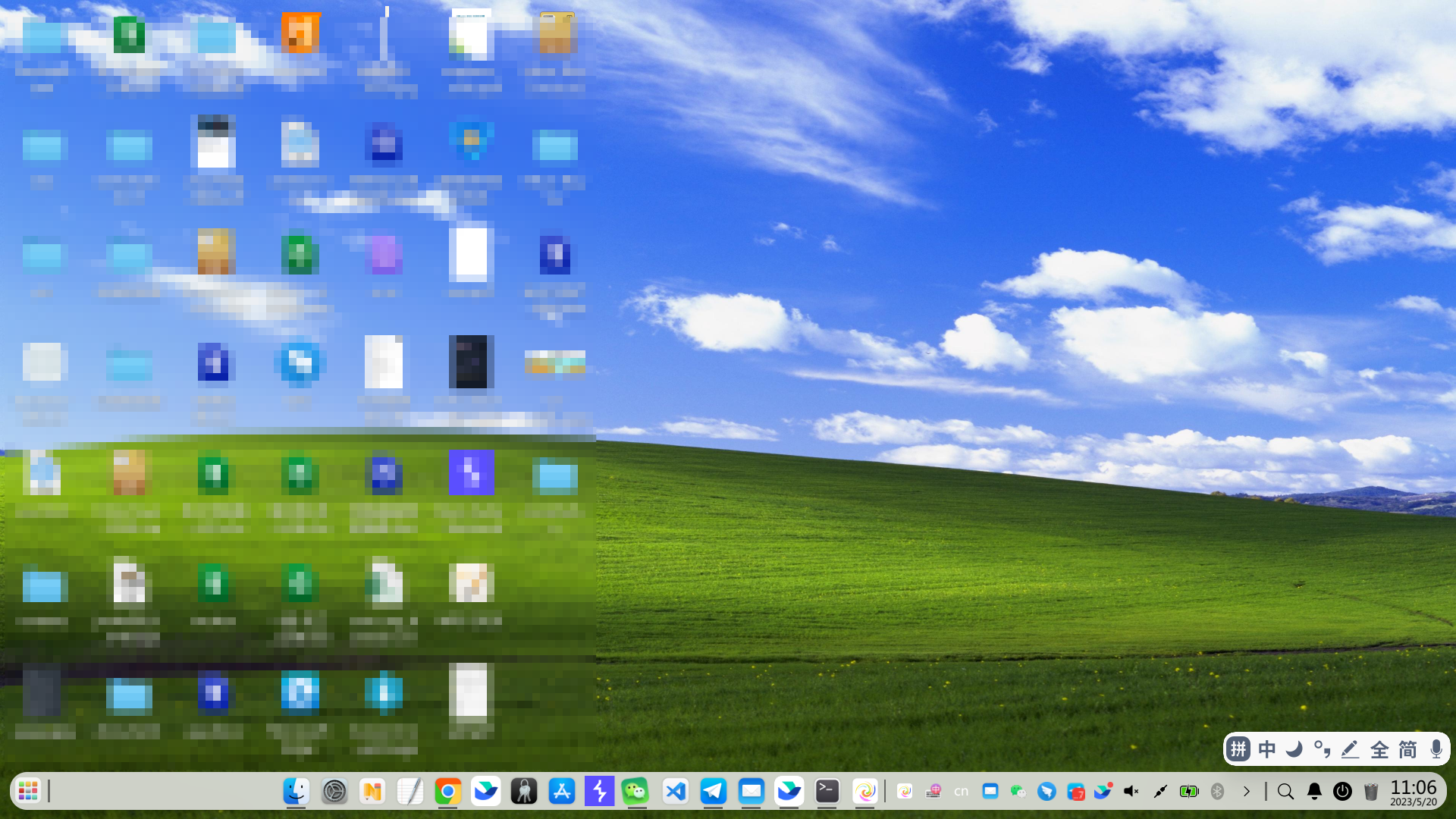Open the search magnifier in the tray

point(1285,791)
